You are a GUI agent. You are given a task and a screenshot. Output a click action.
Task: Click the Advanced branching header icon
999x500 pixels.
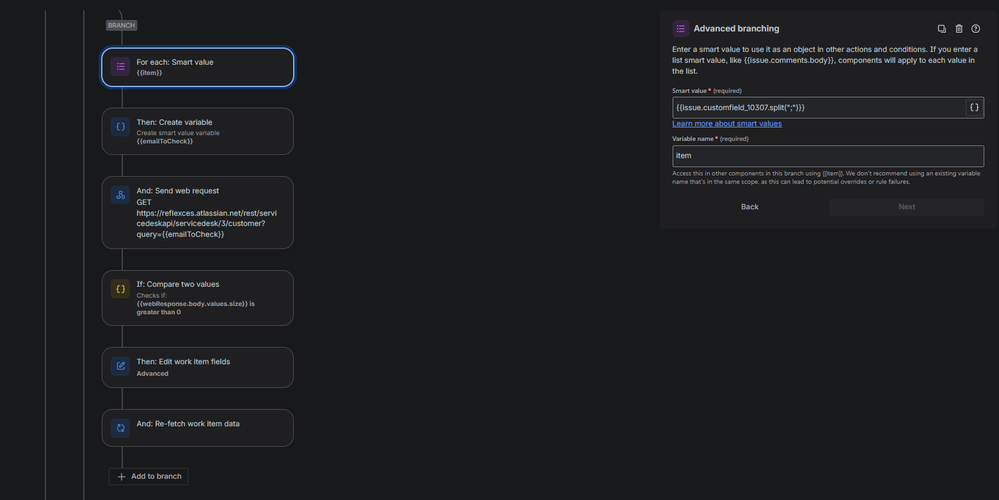pos(680,29)
